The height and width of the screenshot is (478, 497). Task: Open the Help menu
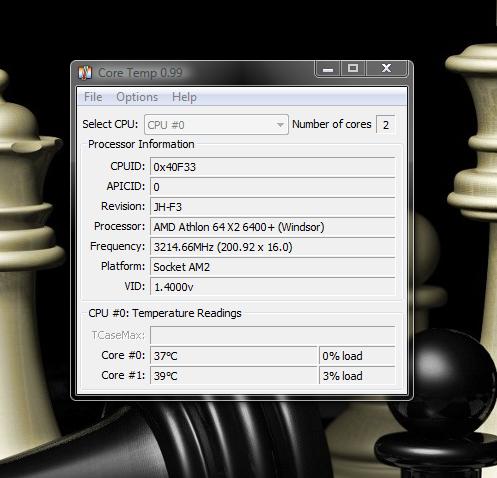(184, 97)
